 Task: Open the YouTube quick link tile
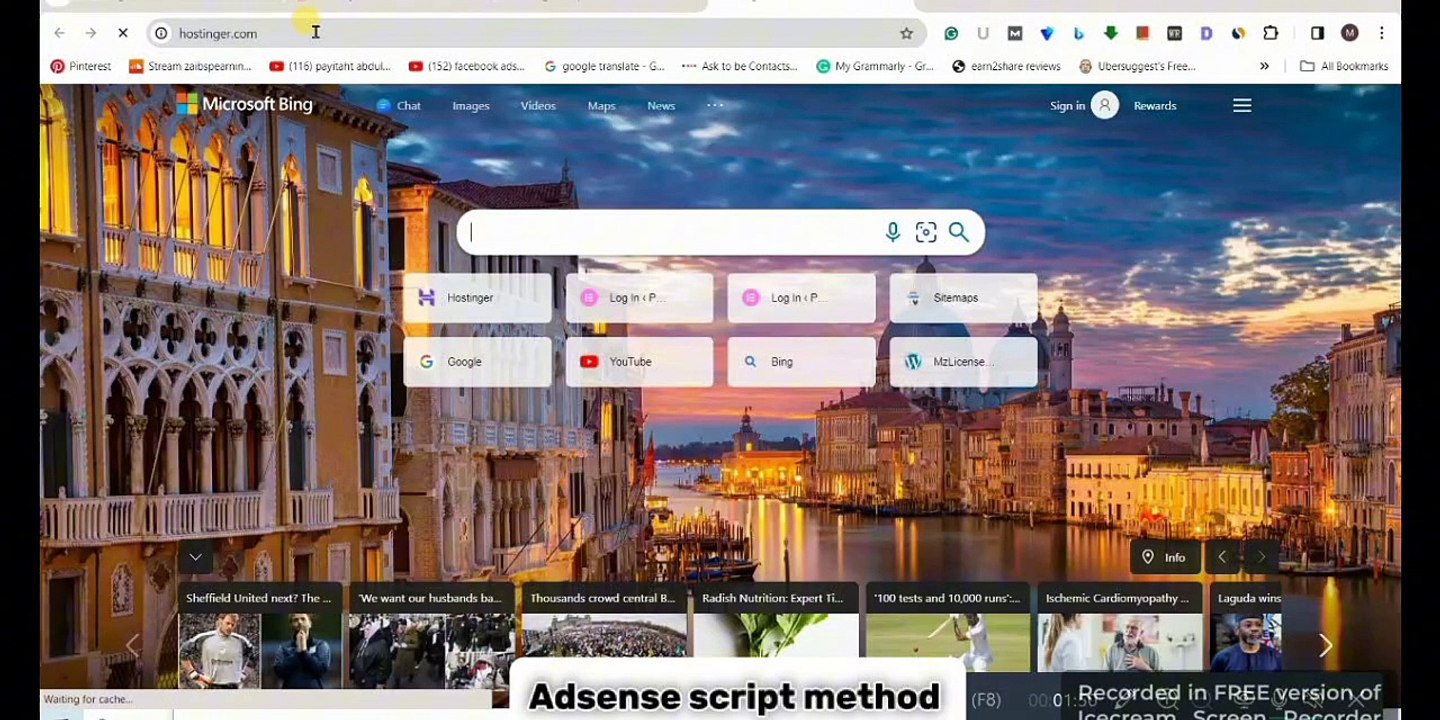(x=639, y=362)
